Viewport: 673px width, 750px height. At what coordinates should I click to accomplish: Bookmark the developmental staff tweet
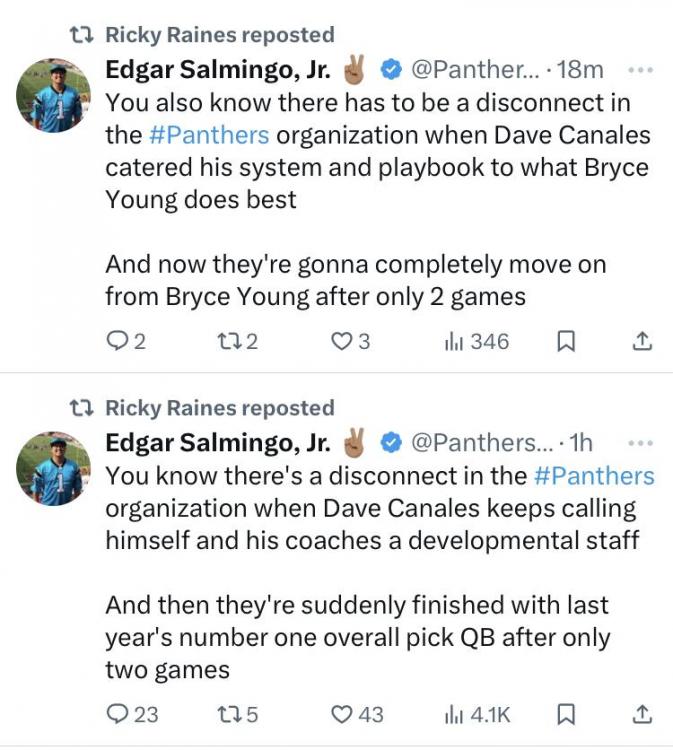point(565,715)
